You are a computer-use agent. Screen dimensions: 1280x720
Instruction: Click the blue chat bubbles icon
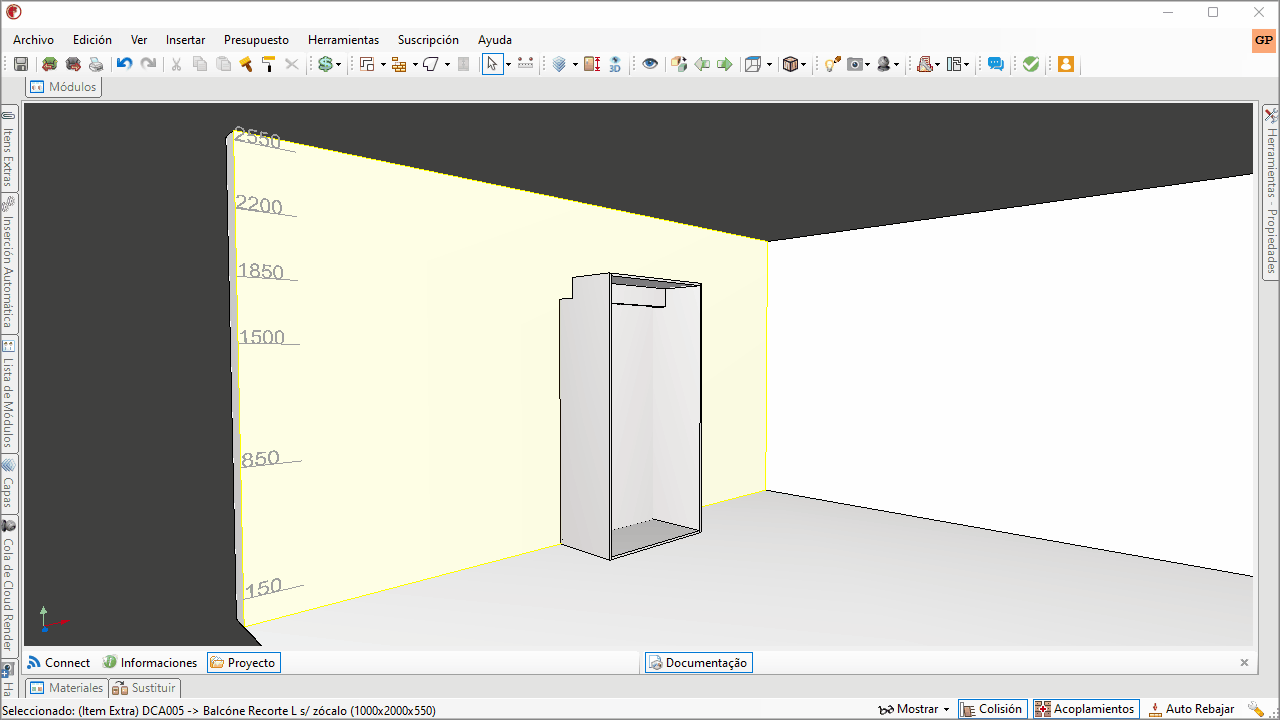[996, 64]
